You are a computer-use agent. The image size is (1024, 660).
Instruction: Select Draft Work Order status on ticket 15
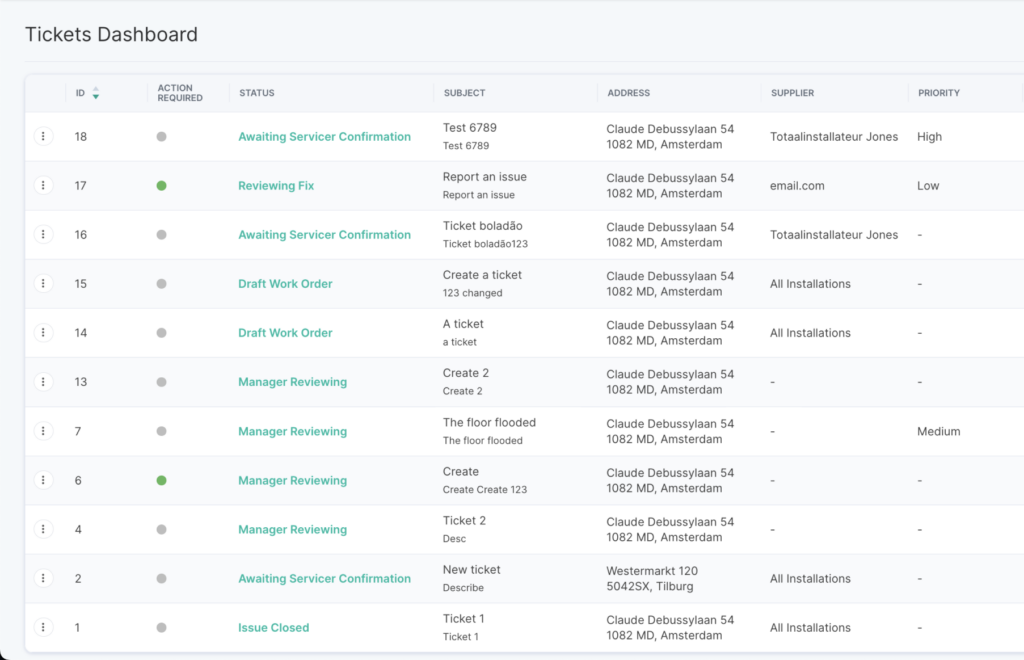point(285,283)
